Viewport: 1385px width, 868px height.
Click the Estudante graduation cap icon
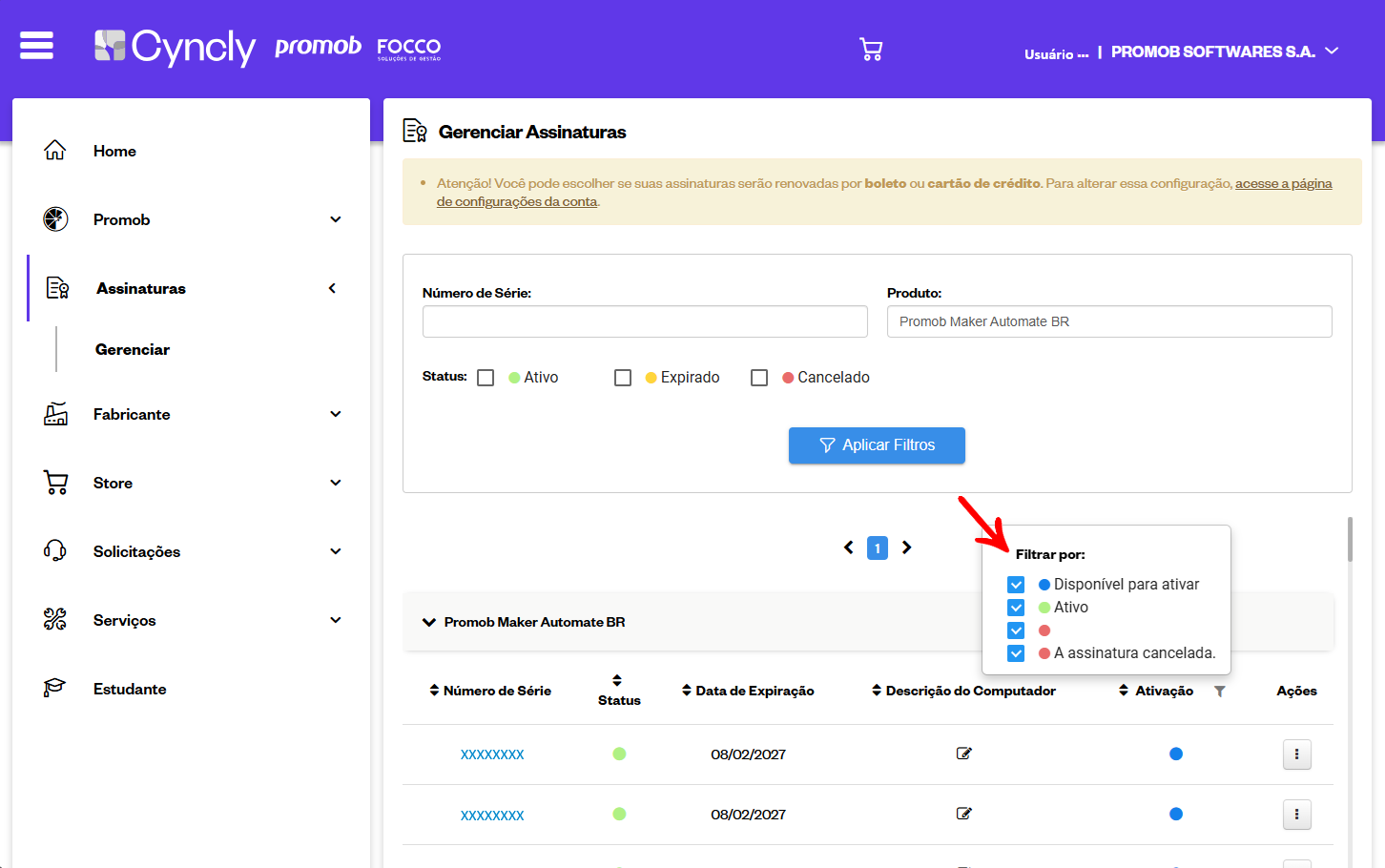tap(55, 689)
